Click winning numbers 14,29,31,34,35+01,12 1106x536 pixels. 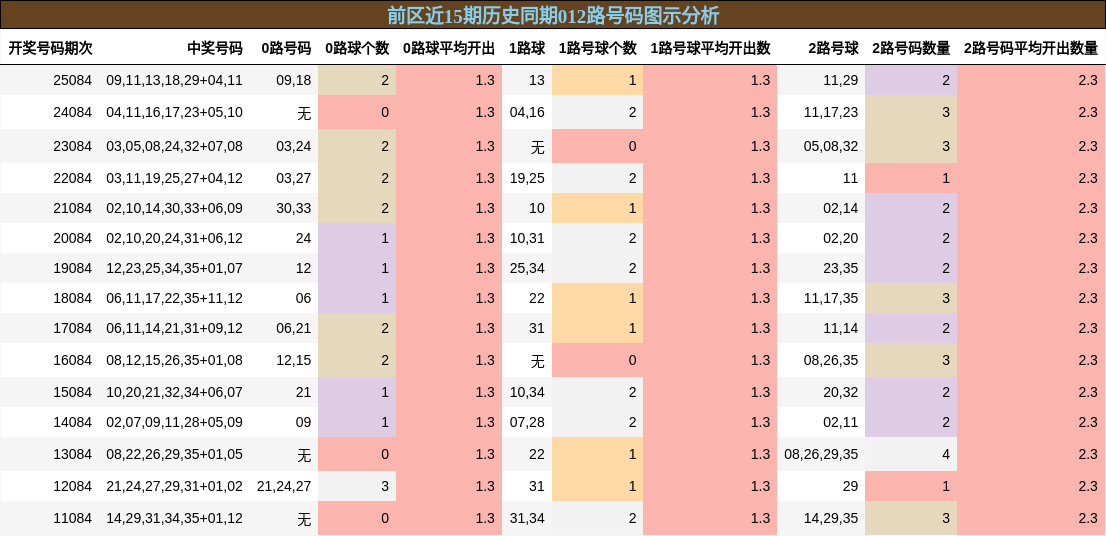(174, 518)
